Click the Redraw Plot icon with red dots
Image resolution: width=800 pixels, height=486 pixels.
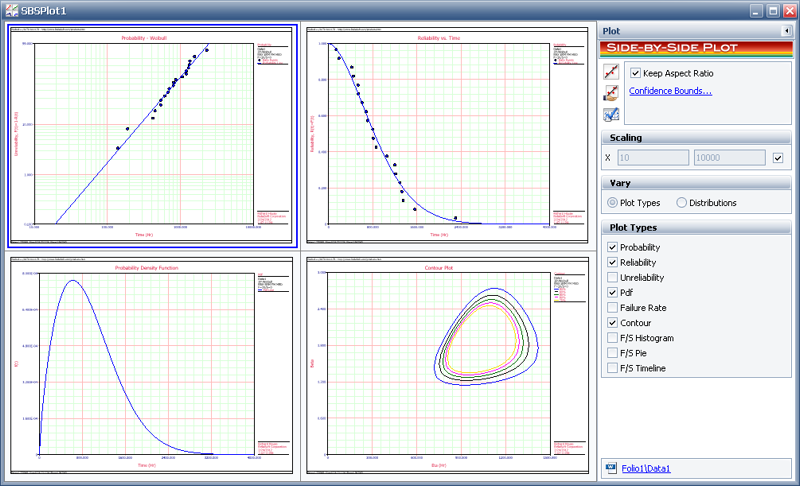[611, 72]
